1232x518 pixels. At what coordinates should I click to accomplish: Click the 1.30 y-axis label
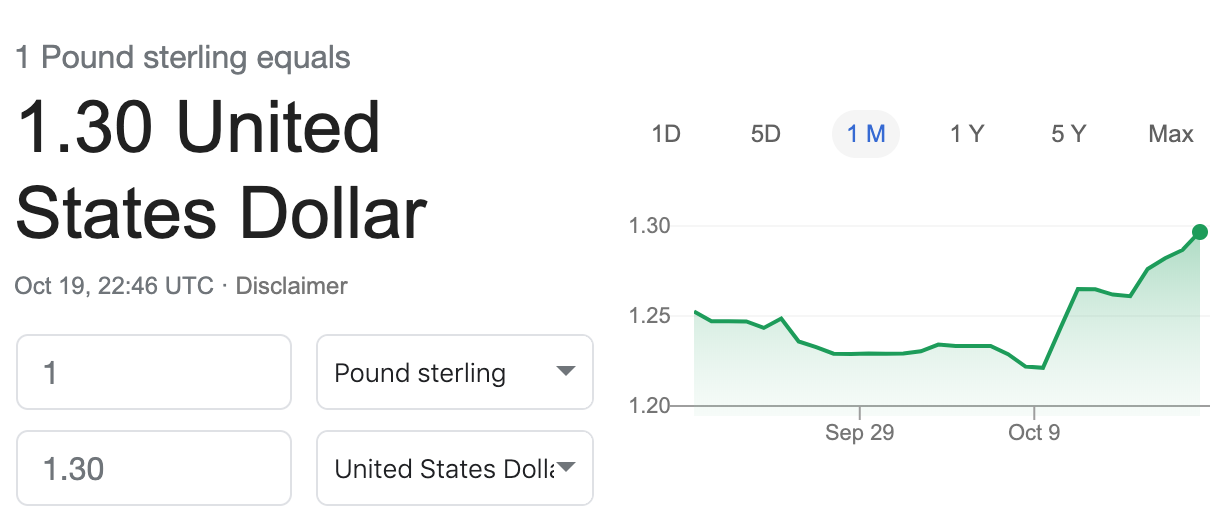pos(648,226)
